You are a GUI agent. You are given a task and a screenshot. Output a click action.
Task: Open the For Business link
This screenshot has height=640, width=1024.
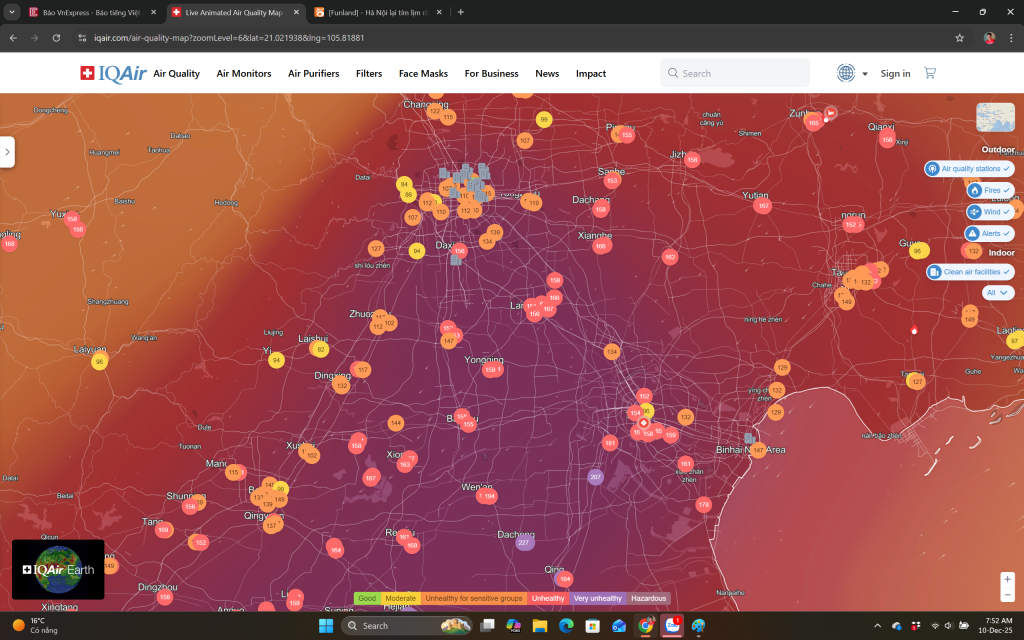pos(491,73)
